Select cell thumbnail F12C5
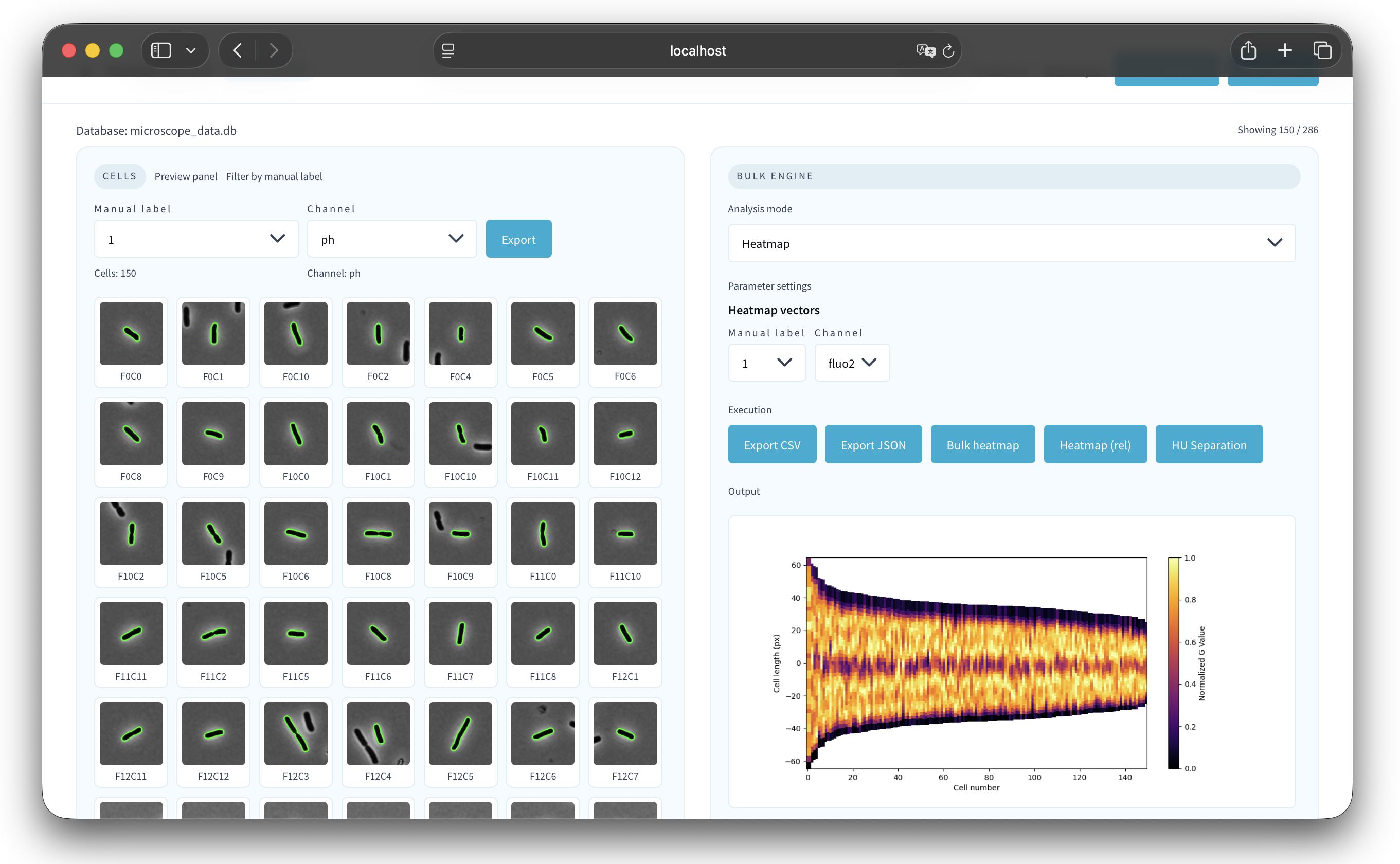This screenshot has height=864, width=1400. (x=460, y=742)
